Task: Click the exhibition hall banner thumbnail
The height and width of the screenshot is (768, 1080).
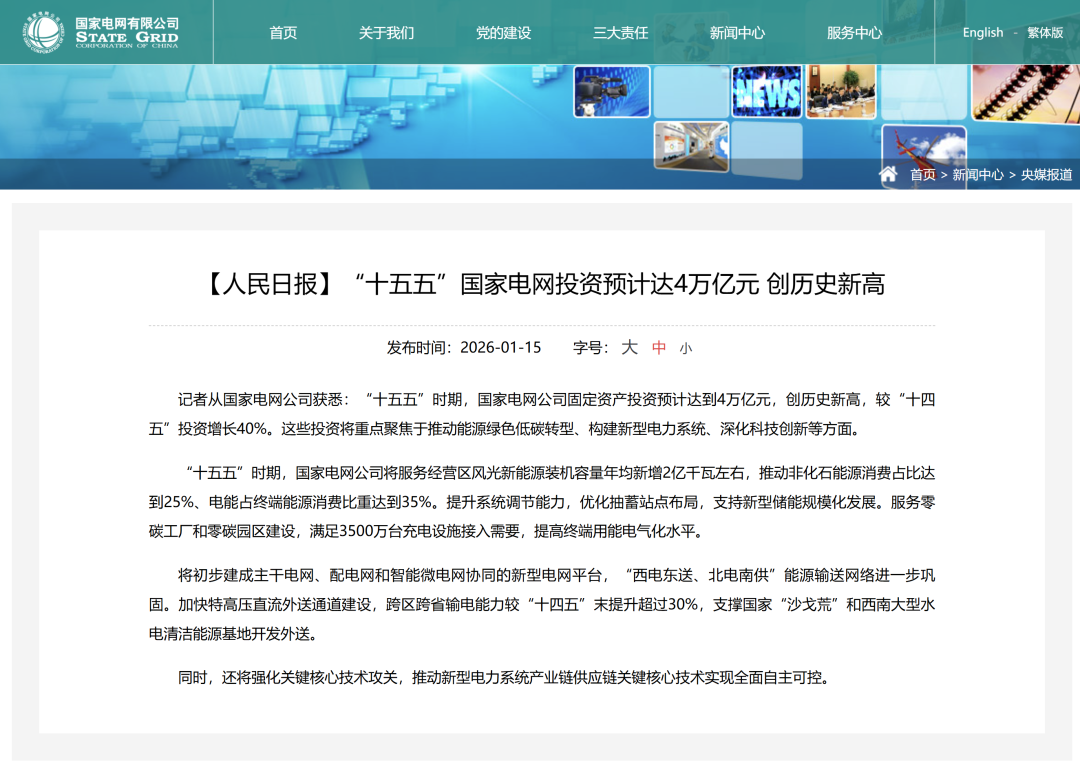Action: pos(691,146)
